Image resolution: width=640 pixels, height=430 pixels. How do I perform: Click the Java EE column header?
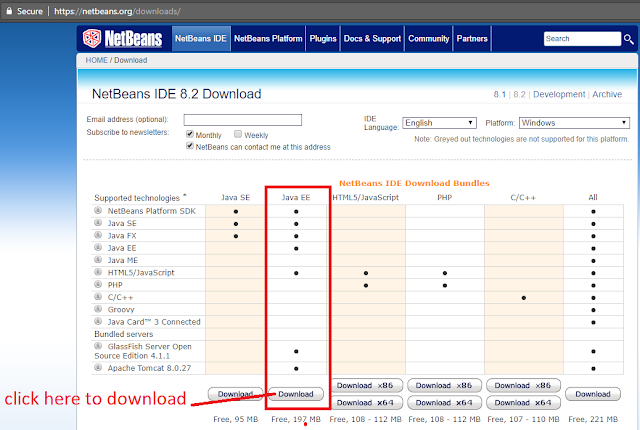point(296,197)
